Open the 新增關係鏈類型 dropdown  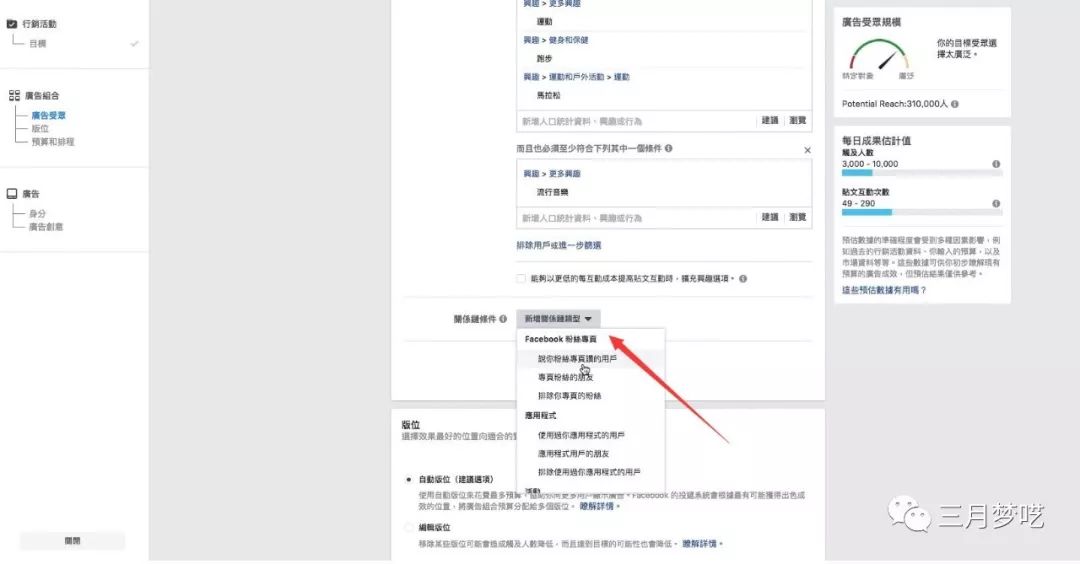[558, 319]
